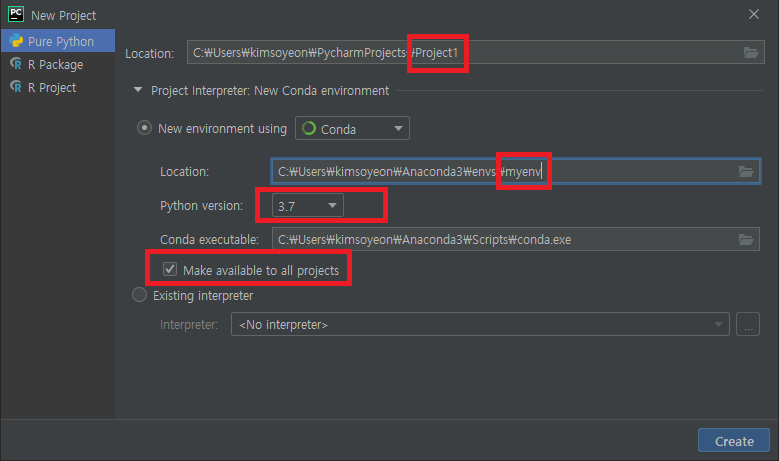Select Pure Python project type
The width and height of the screenshot is (779, 461).
58,41
